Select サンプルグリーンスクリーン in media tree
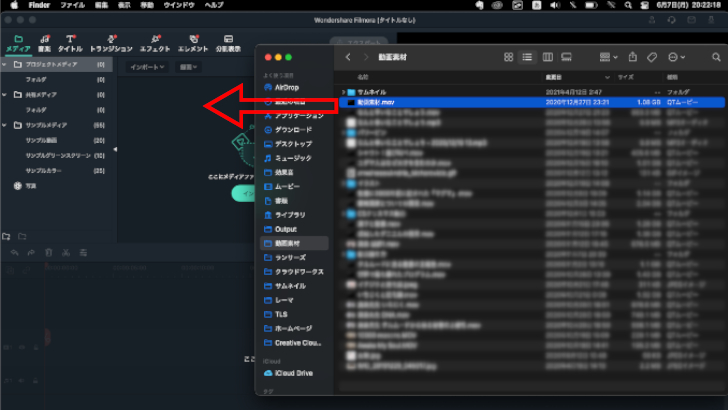This screenshot has height=410, width=728. tap(56, 156)
